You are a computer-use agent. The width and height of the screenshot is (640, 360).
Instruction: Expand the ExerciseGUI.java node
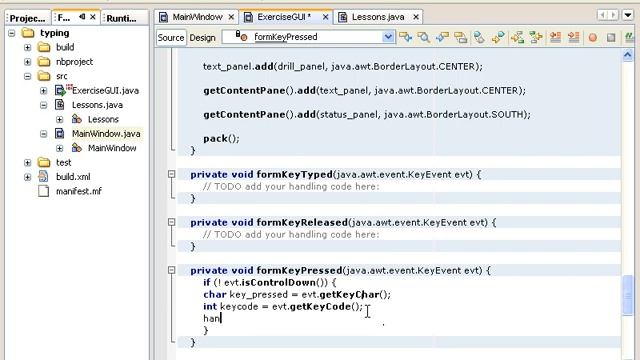[44, 91]
